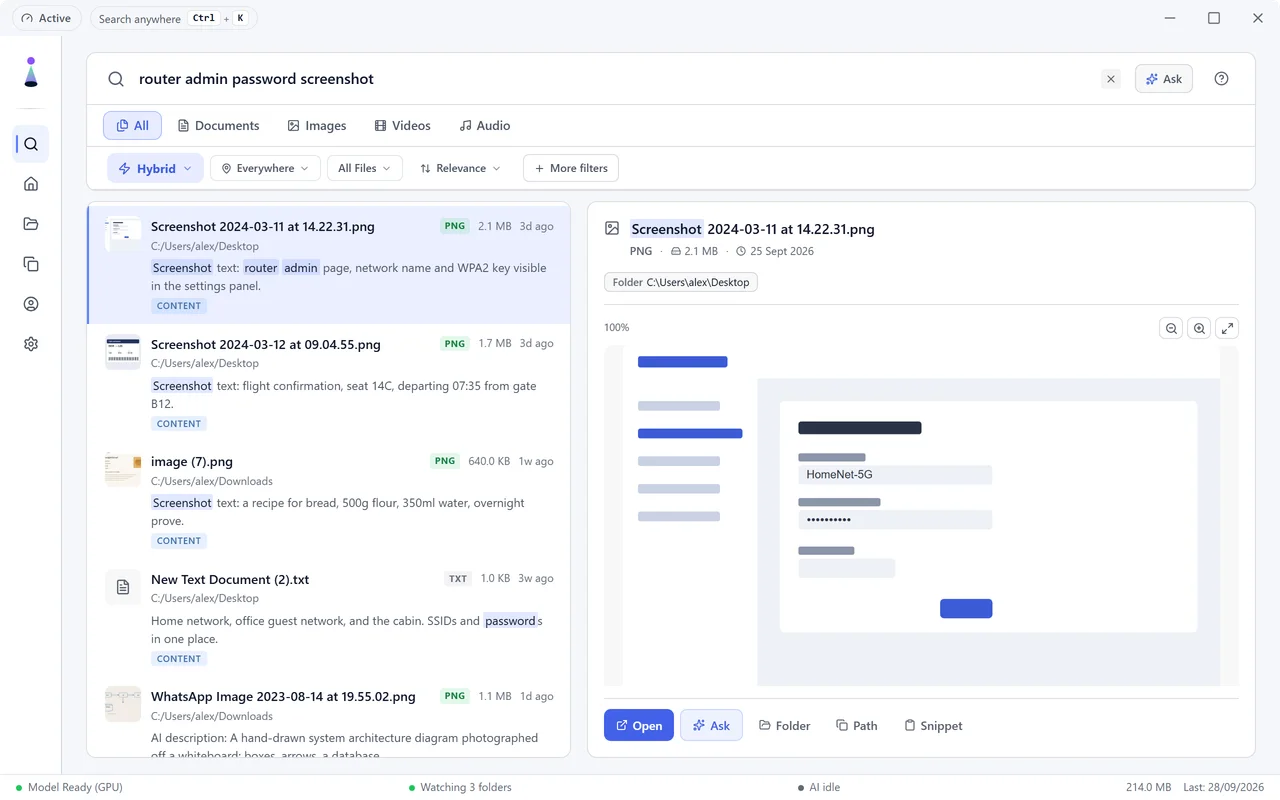
Task: Open Settings gear in sidebar
Action: [x=31, y=344]
